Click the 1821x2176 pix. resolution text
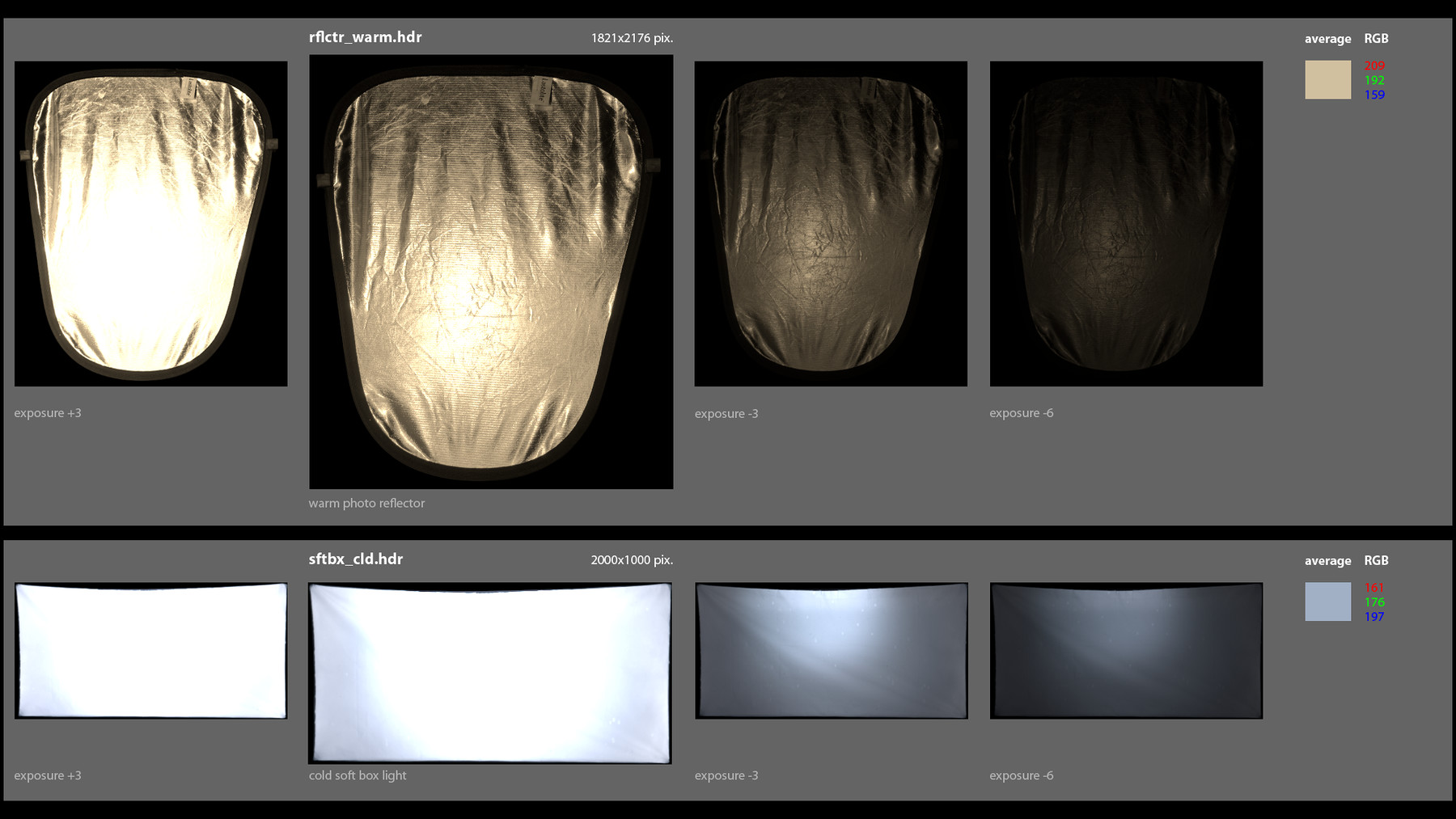 point(632,37)
